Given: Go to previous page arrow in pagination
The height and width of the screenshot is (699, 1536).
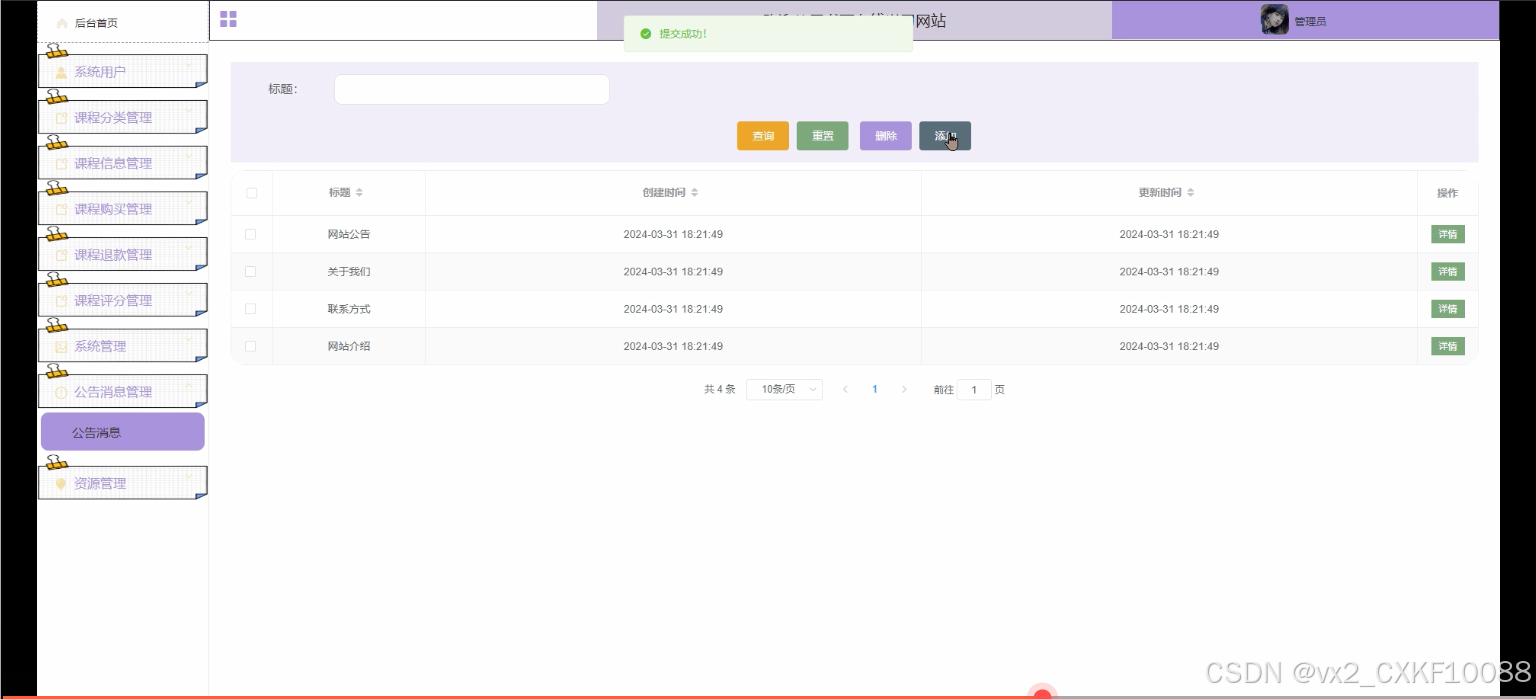Looking at the screenshot, I should [x=845, y=390].
